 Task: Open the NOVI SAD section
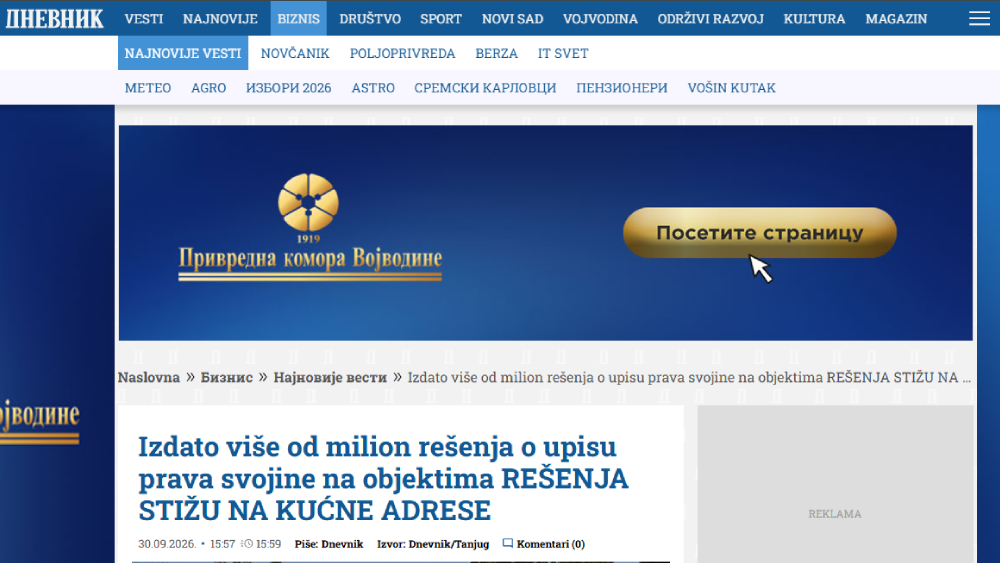(x=513, y=18)
